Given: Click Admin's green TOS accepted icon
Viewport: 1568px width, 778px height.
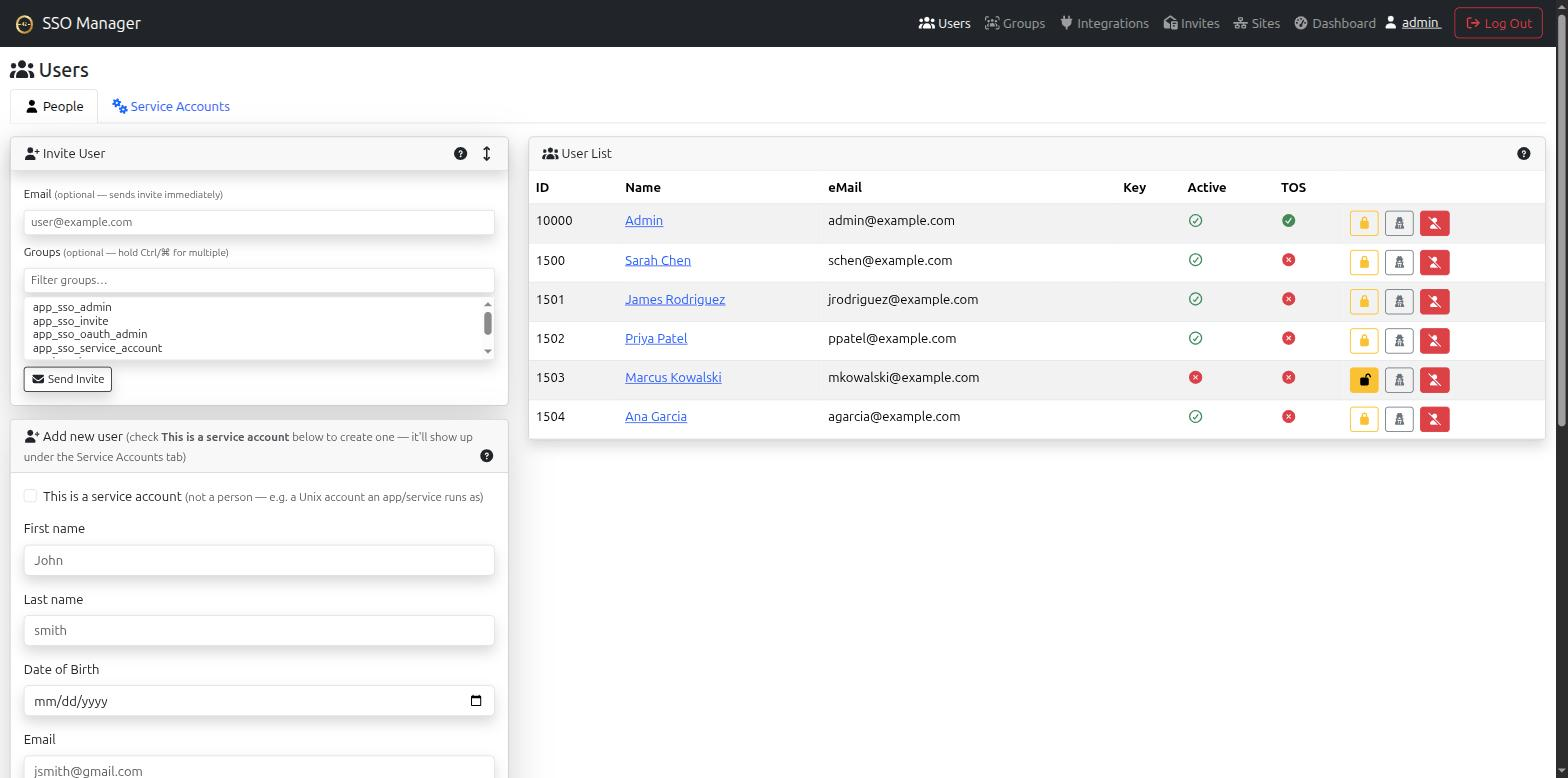Looking at the screenshot, I should click(x=1288, y=220).
